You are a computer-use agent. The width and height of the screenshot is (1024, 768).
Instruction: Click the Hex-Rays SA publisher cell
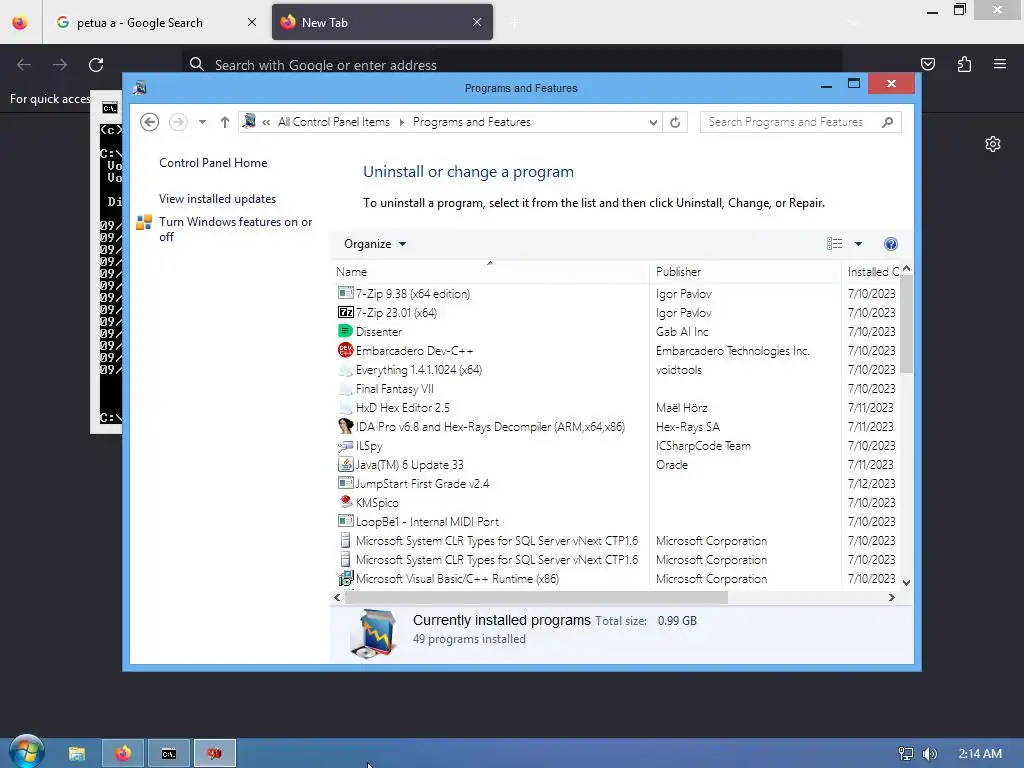tap(688, 426)
